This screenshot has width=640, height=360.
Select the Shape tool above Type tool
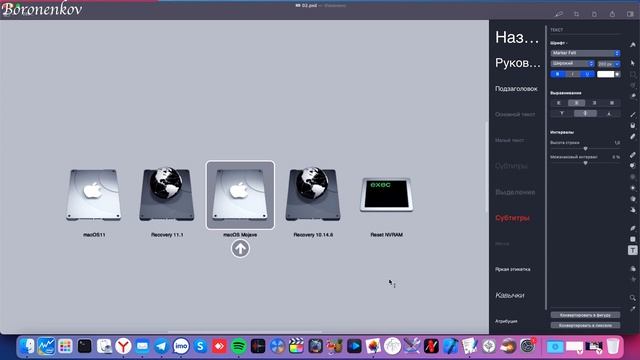pos(633,239)
